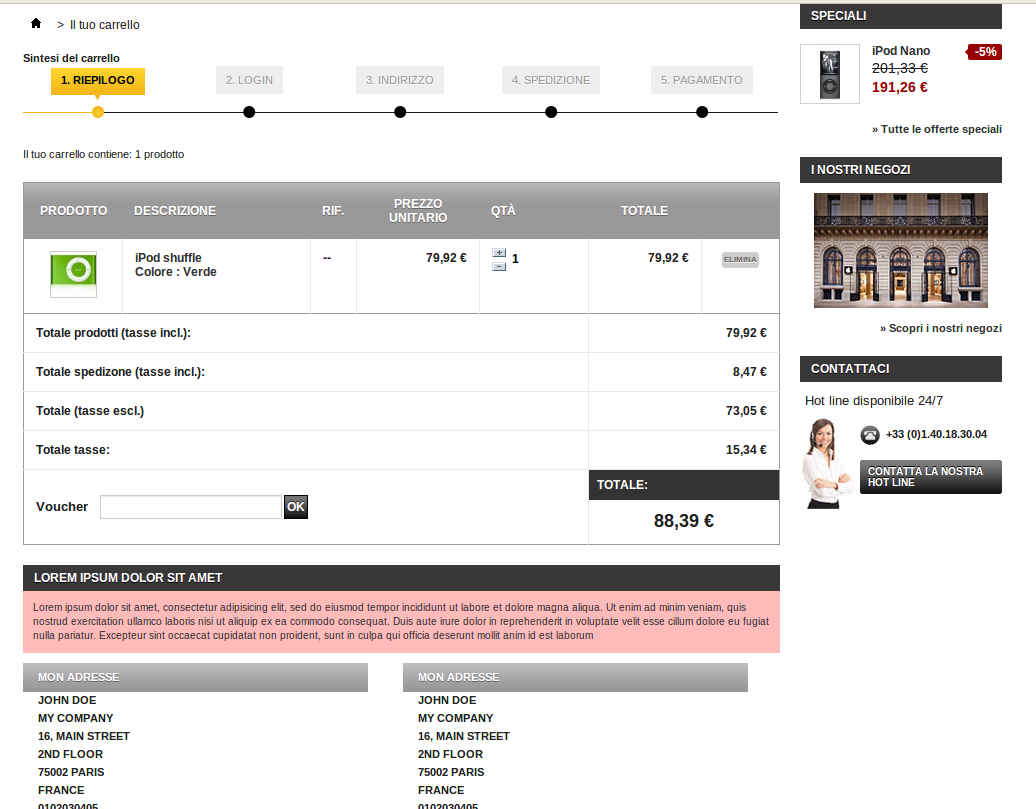1036x809 pixels.
Task: Select the 1. RIEPILOGO step tab
Action: click(98, 81)
